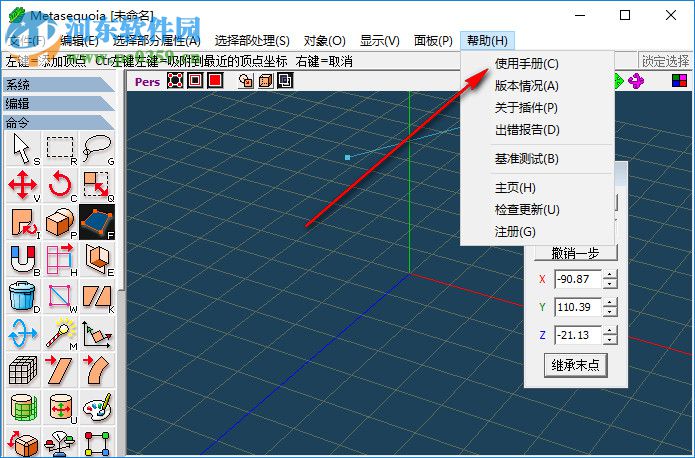Choose the rectangle selection tool (R)

coord(60,149)
